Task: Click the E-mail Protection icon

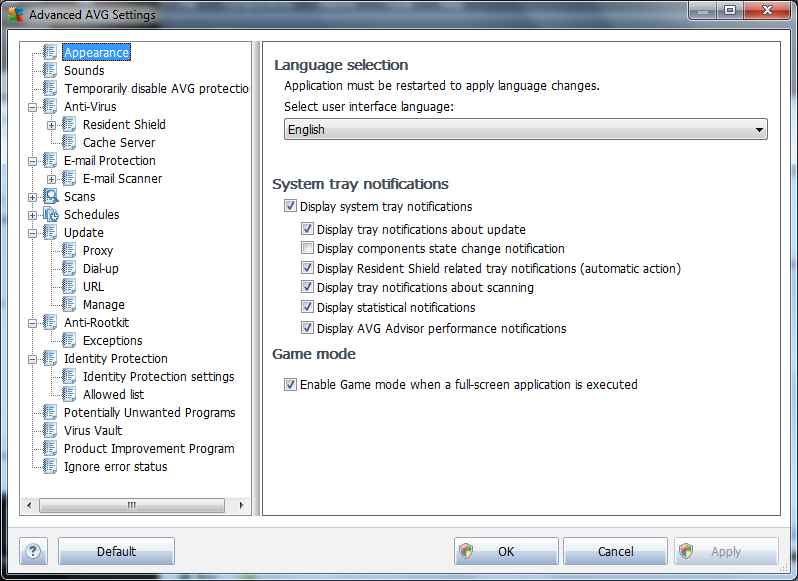Action: [x=50, y=160]
